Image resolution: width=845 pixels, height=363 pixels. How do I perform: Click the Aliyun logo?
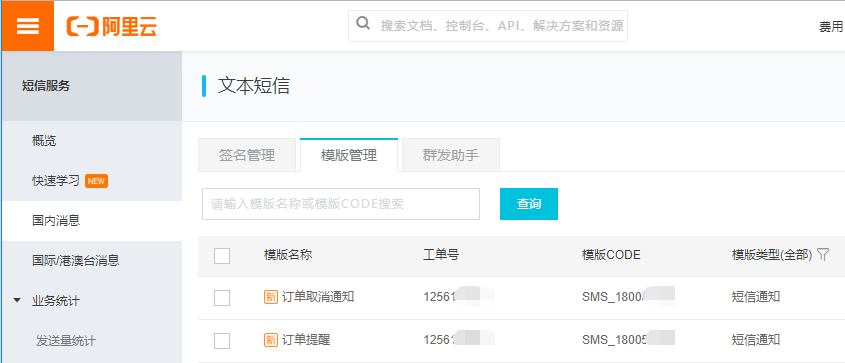(112, 26)
